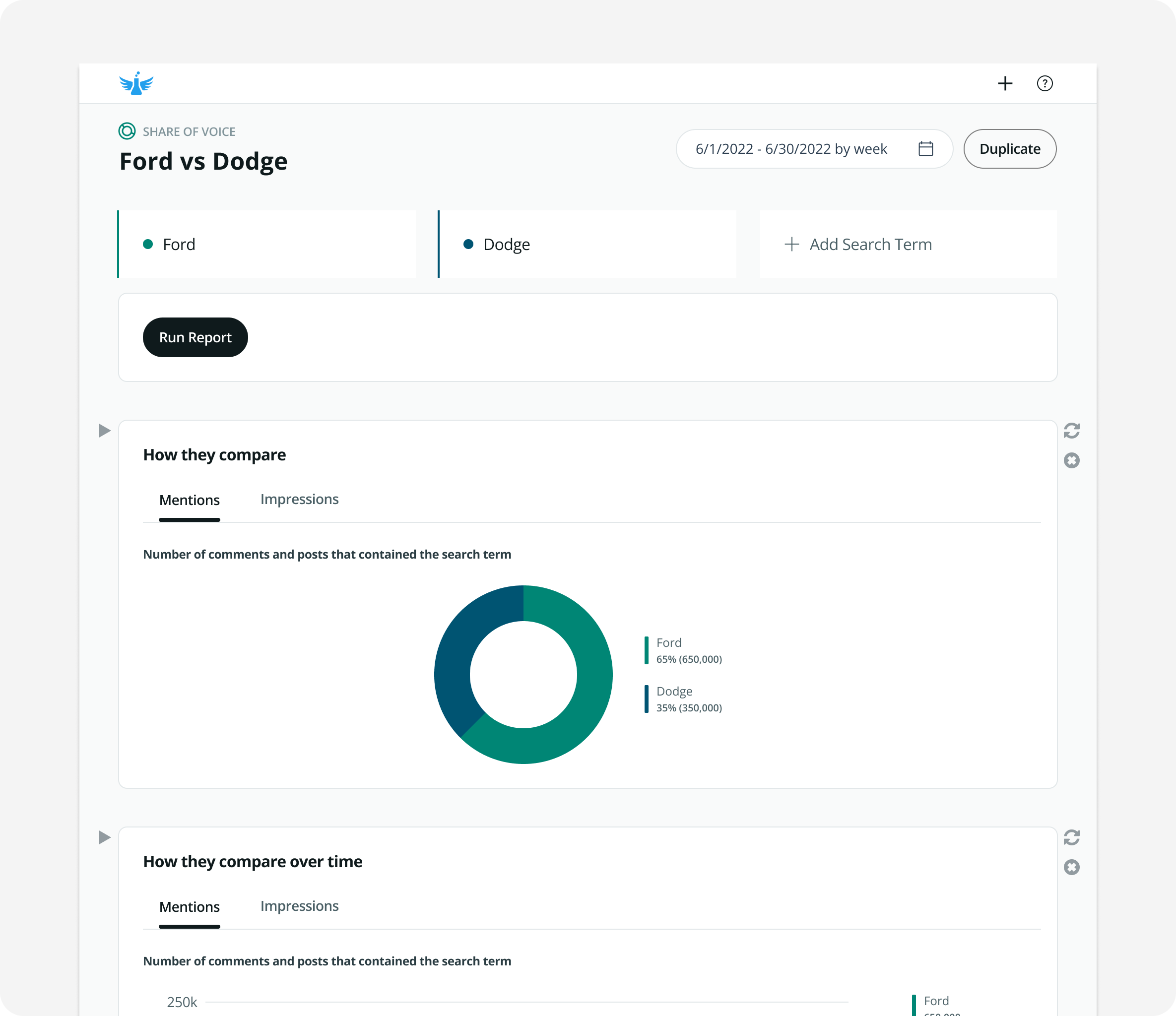
Task: Click the SHARE OF VOICE label
Action: (189, 131)
